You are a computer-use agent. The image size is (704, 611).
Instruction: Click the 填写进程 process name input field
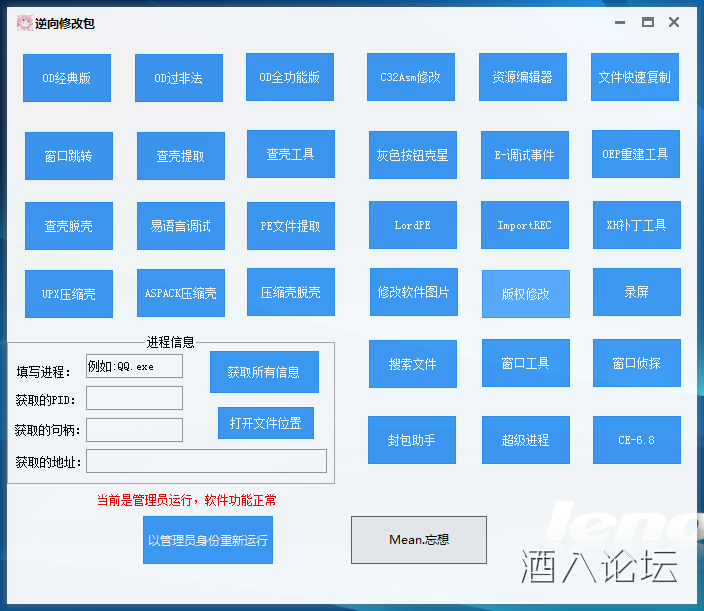[x=134, y=366]
